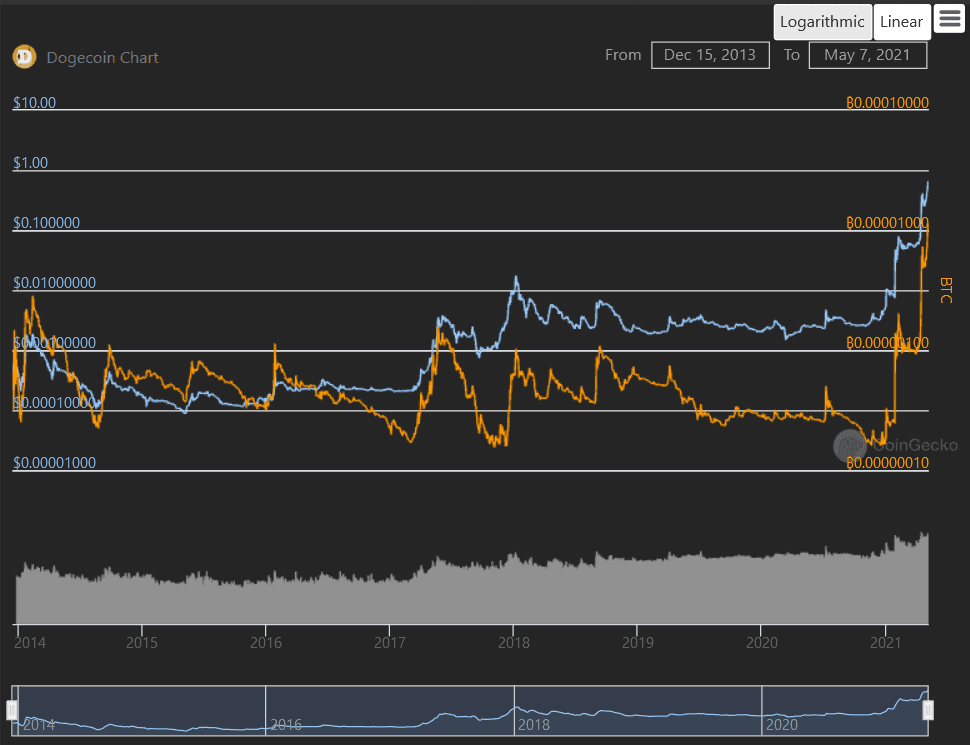Click the ₿0.00010000 BTC axis label
The width and height of the screenshot is (970, 745).
click(887, 102)
